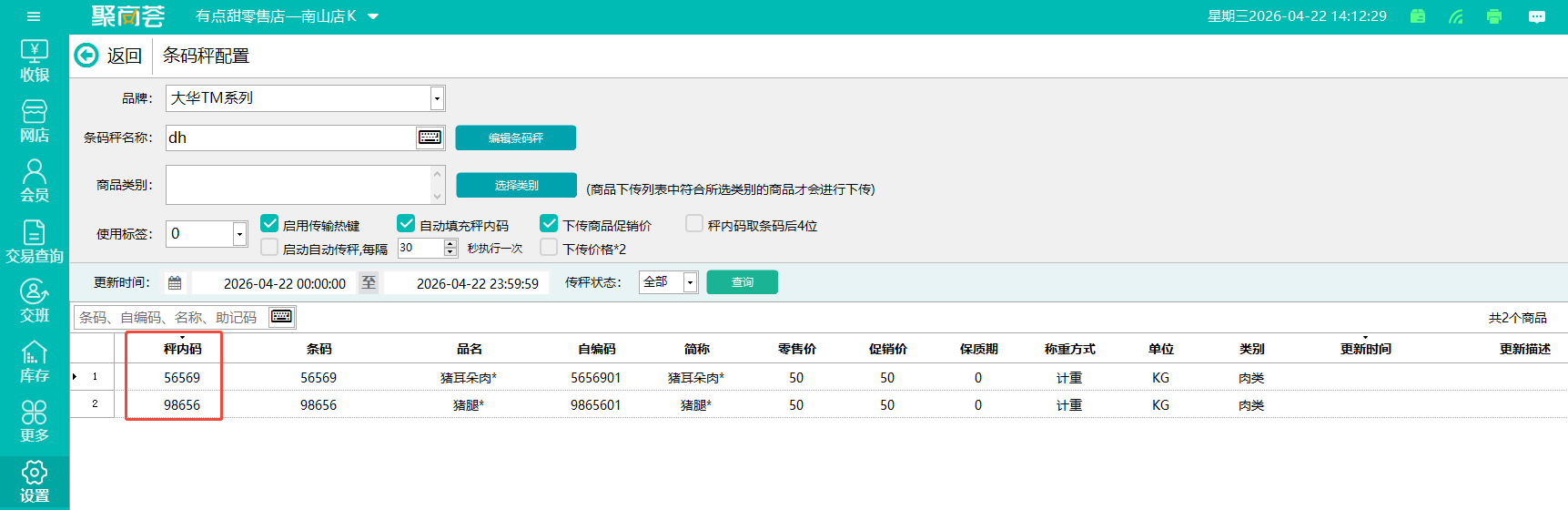Click the back arrow 返回 icon
Viewport: 1568px width, 510px height.
tap(86, 56)
